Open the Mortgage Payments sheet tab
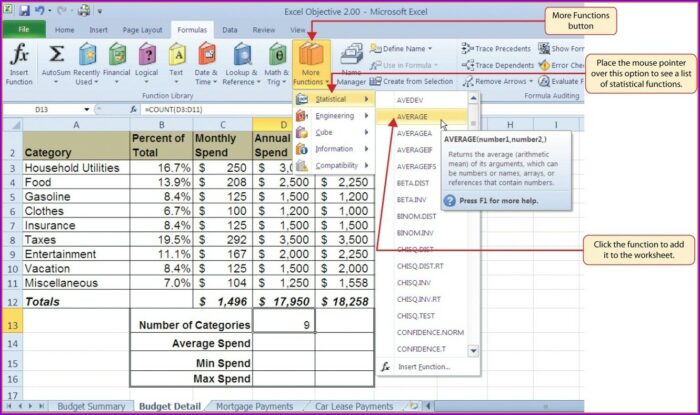 click(x=254, y=407)
